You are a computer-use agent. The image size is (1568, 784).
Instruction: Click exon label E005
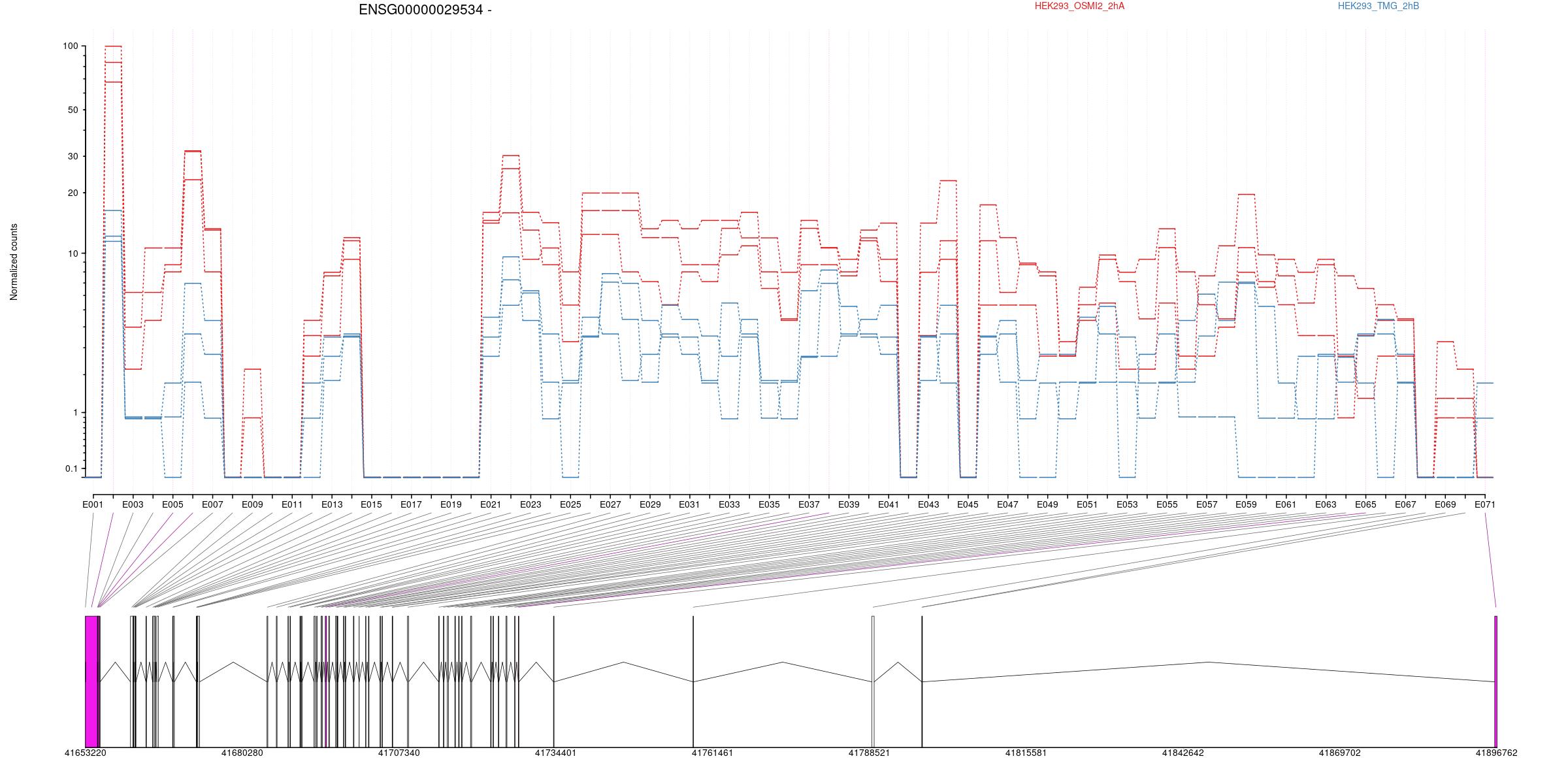coord(172,504)
